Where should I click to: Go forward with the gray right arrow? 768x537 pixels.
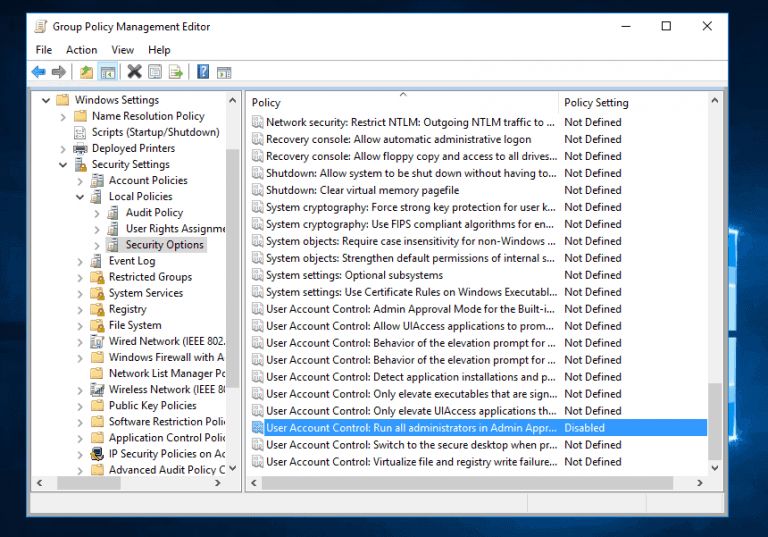pos(59,73)
